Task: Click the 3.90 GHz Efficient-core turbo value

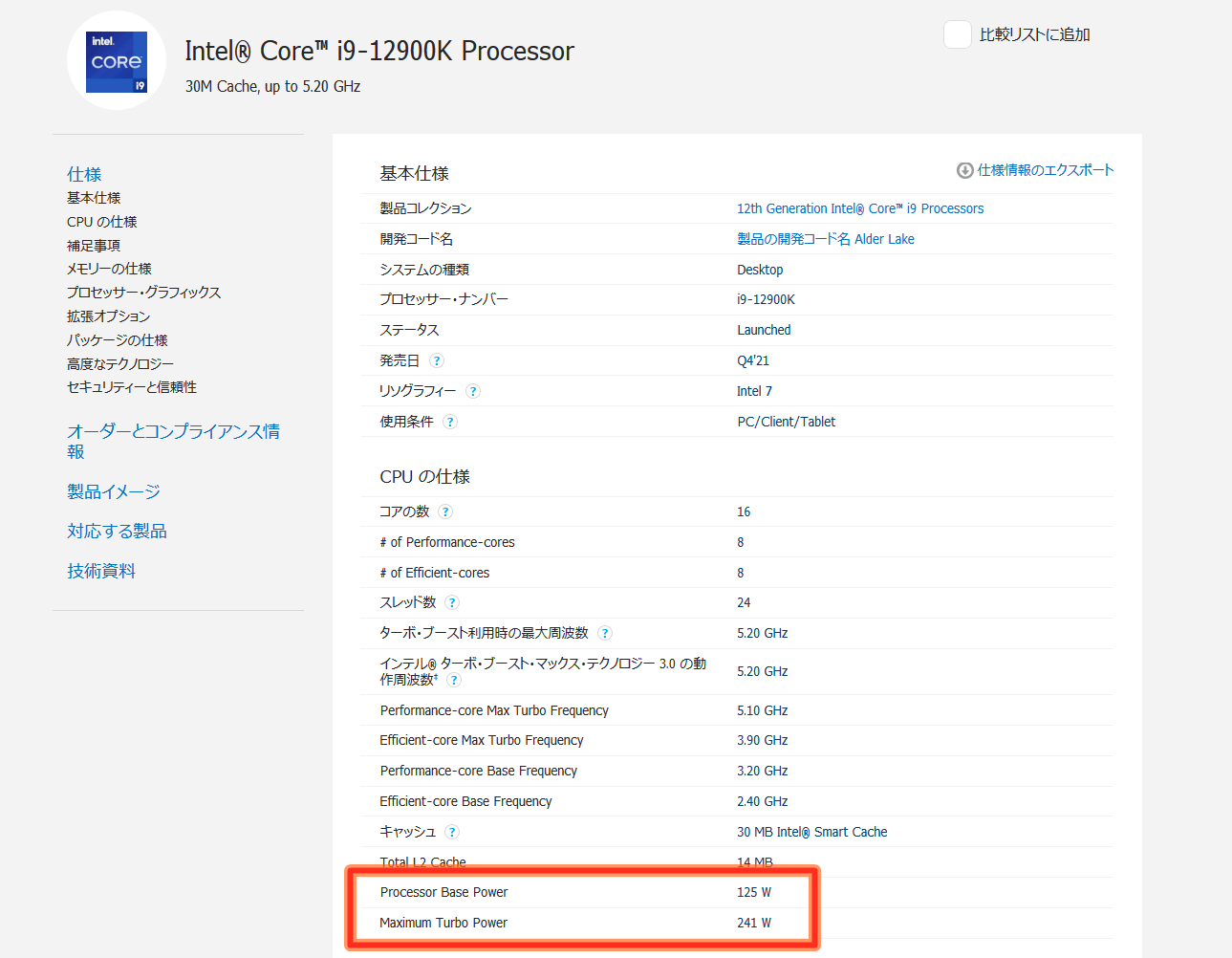Action: 763,740
